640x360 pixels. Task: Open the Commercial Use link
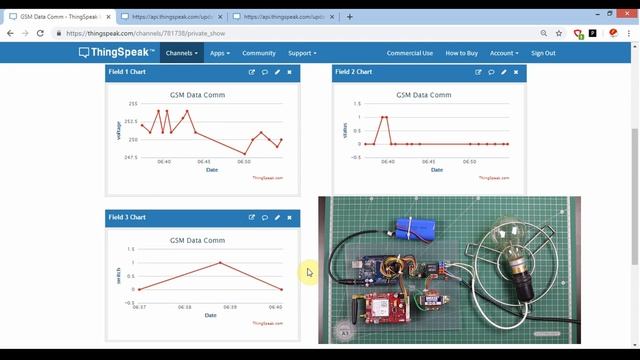click(x=410, y=53)
